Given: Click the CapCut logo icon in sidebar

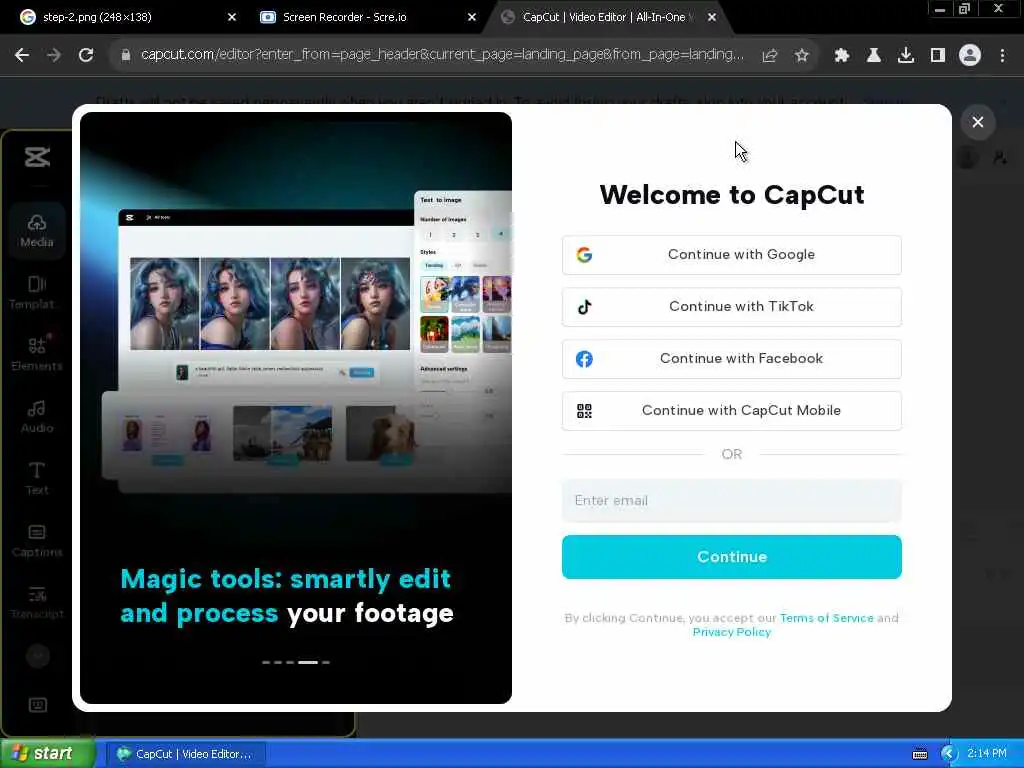Looking at the screenshot, I should click(x=37, y=157).
